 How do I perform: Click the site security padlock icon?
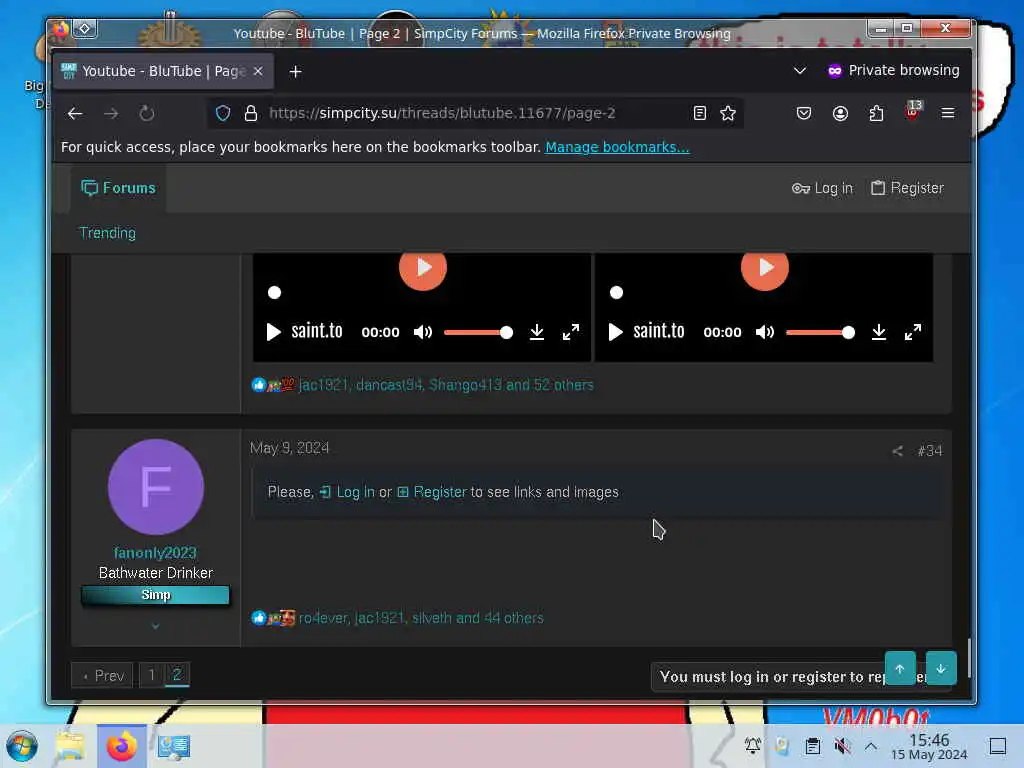click(x=251, y=114)
